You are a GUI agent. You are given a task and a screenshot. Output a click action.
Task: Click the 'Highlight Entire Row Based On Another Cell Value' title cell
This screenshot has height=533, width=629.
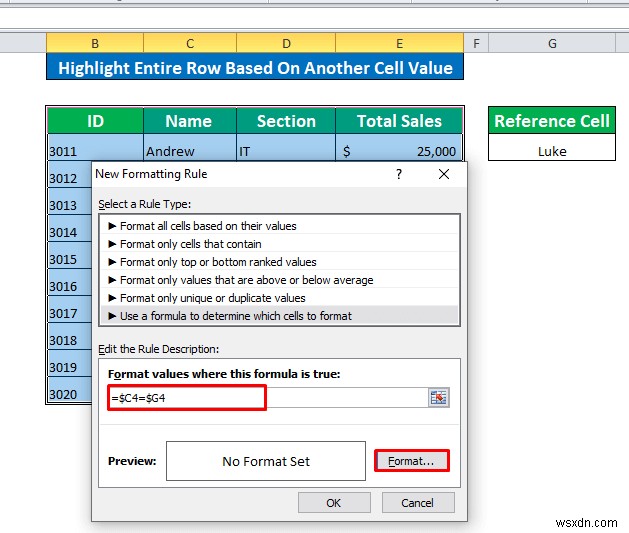pyautogui.click(x=255, y=67)
